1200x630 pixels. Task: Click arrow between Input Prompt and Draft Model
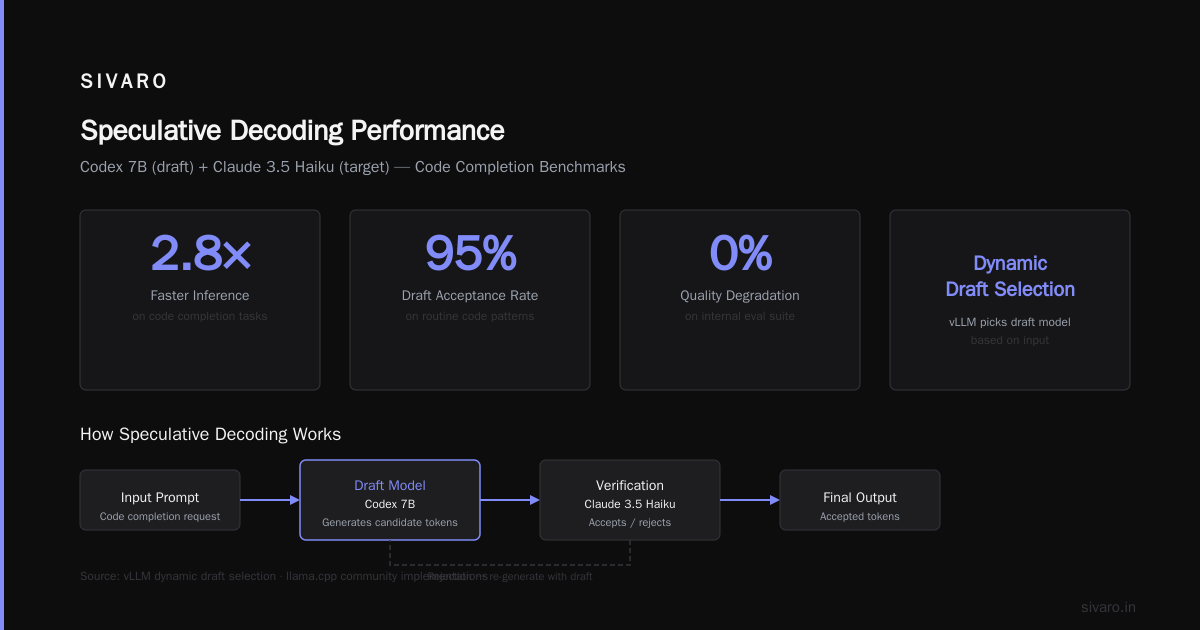coord(270,500)
